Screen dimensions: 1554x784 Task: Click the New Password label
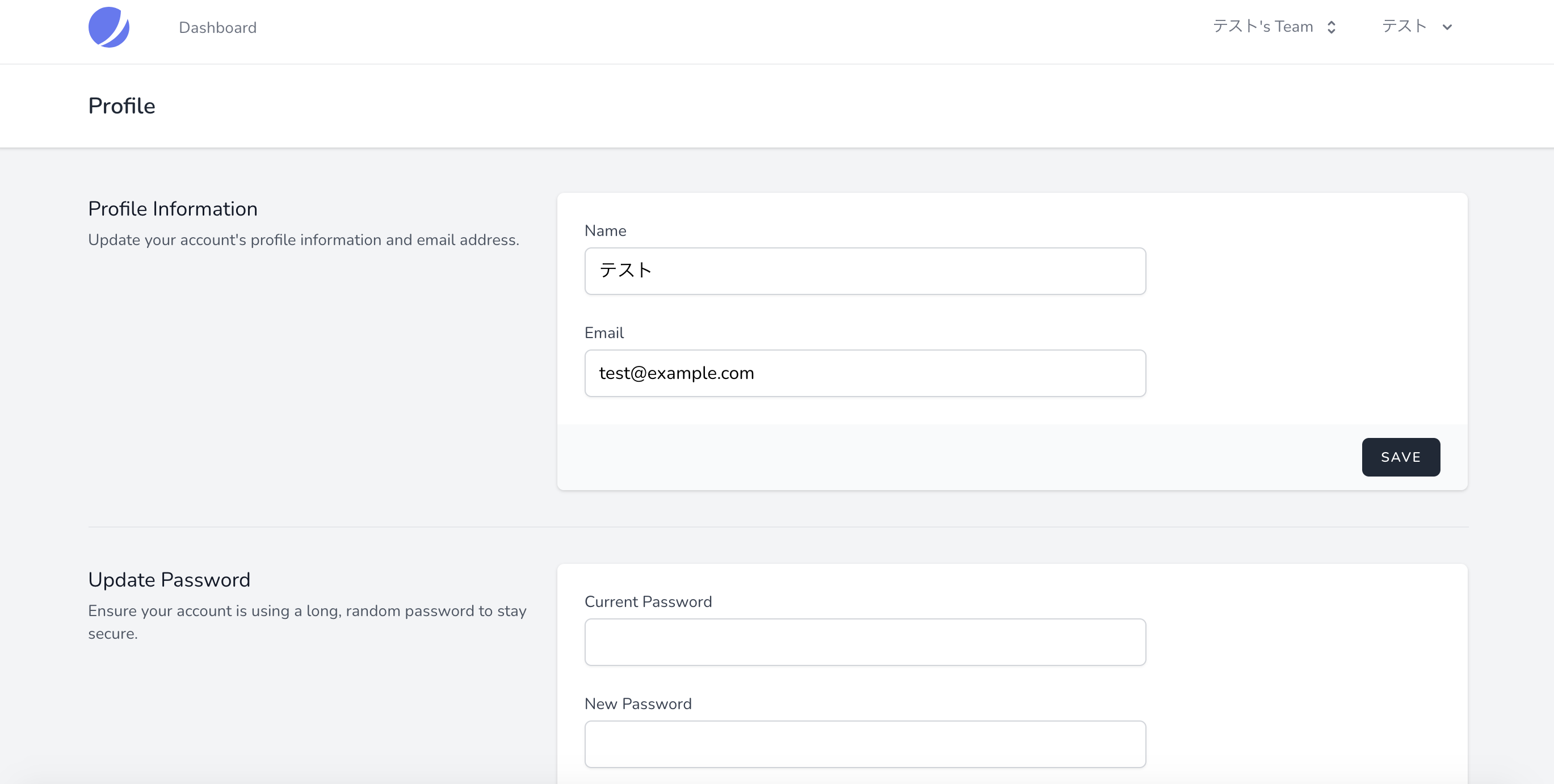pyautogui.click(x=637, y=704)
